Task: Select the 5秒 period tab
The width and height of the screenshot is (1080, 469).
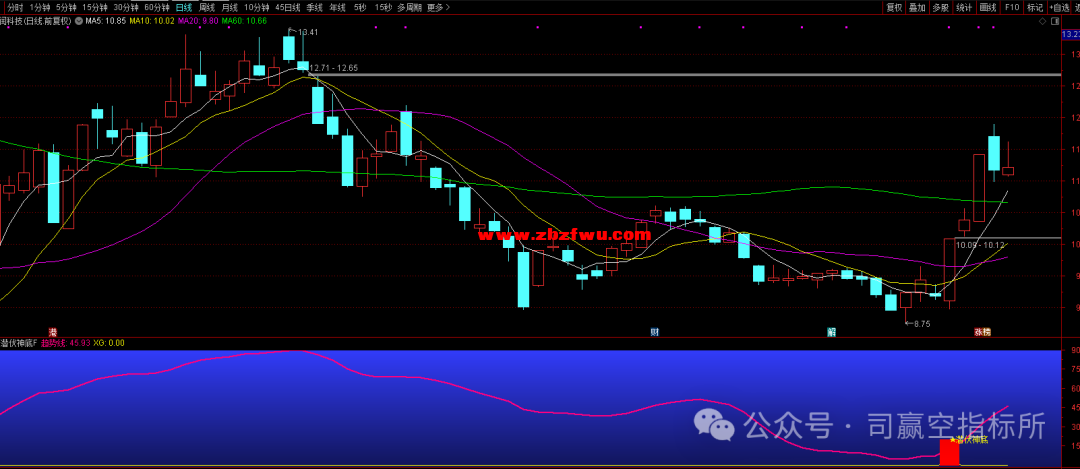Action: coord(360,8)
